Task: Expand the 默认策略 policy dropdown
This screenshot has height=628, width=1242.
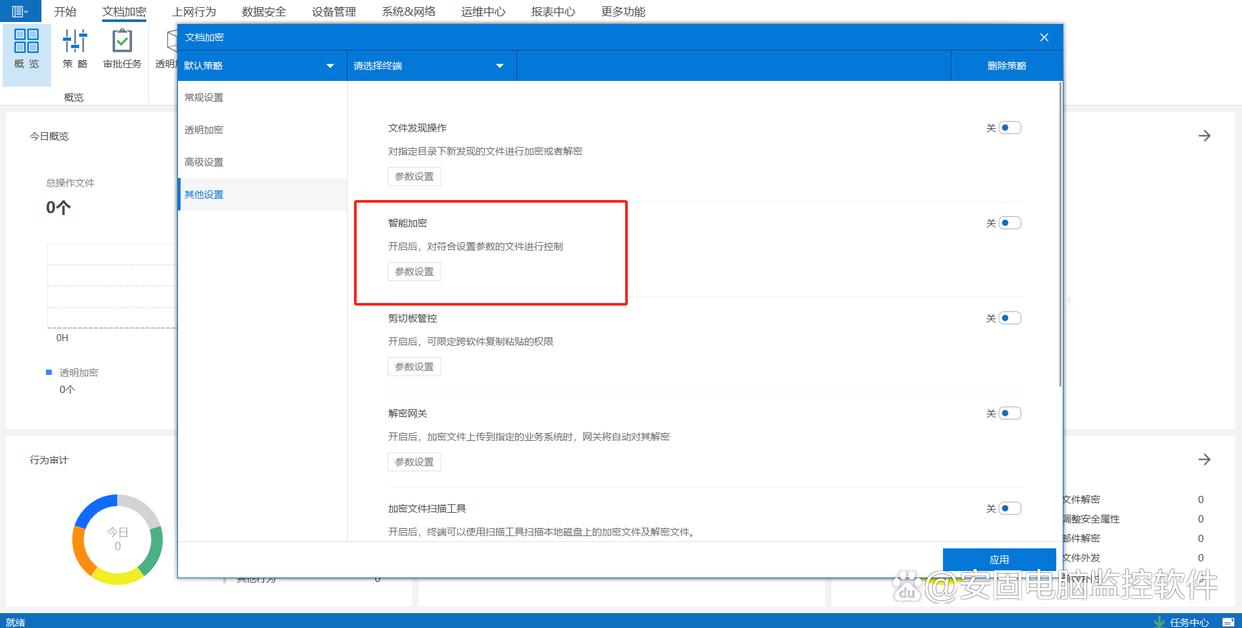Action: pyautogui.click(x=260, y=66)
